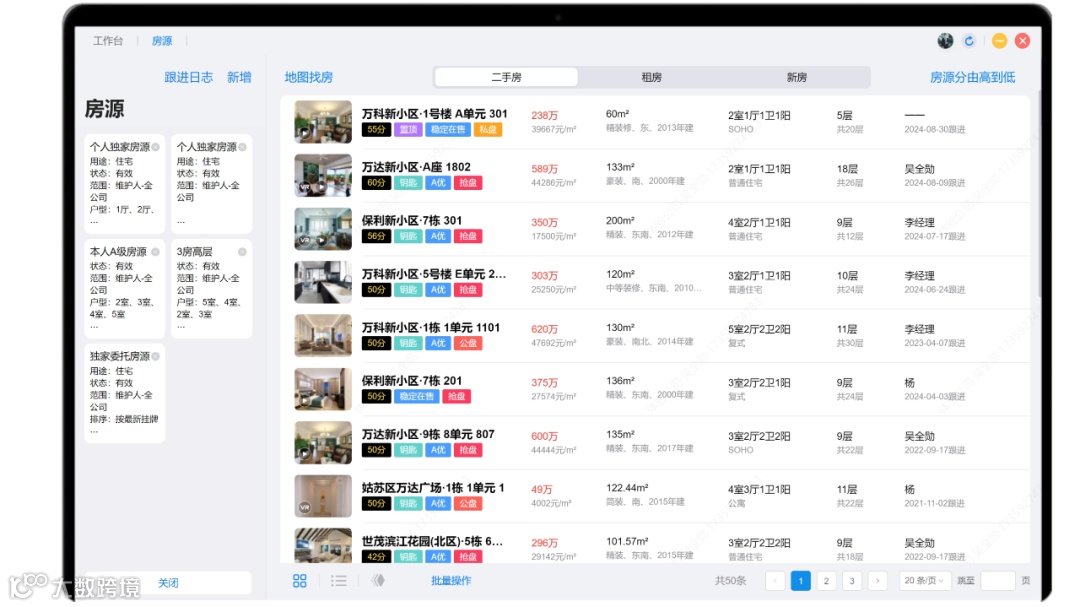Open VR icon on 姑苏区万达广场 thumbnail
Screen dimensions: 1080x607
[304, 507]
